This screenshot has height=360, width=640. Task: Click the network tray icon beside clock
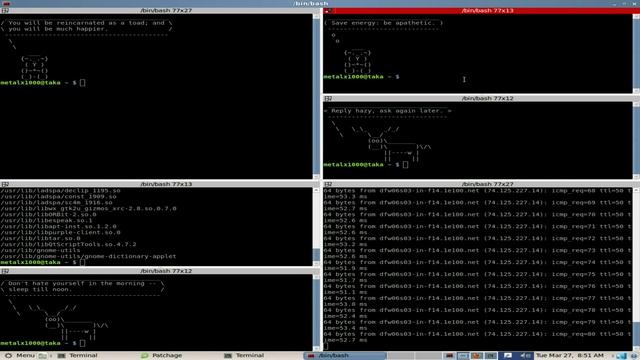pos(621,356)
